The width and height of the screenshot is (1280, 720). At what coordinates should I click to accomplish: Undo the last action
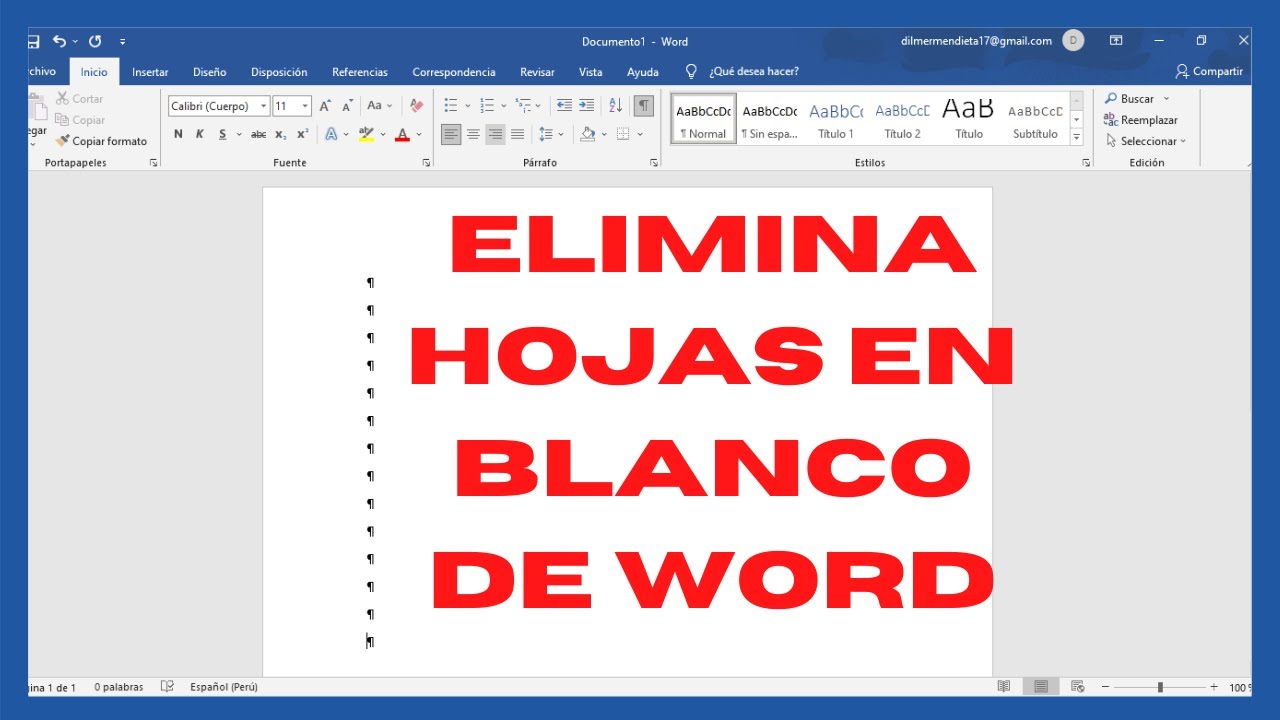59,41
